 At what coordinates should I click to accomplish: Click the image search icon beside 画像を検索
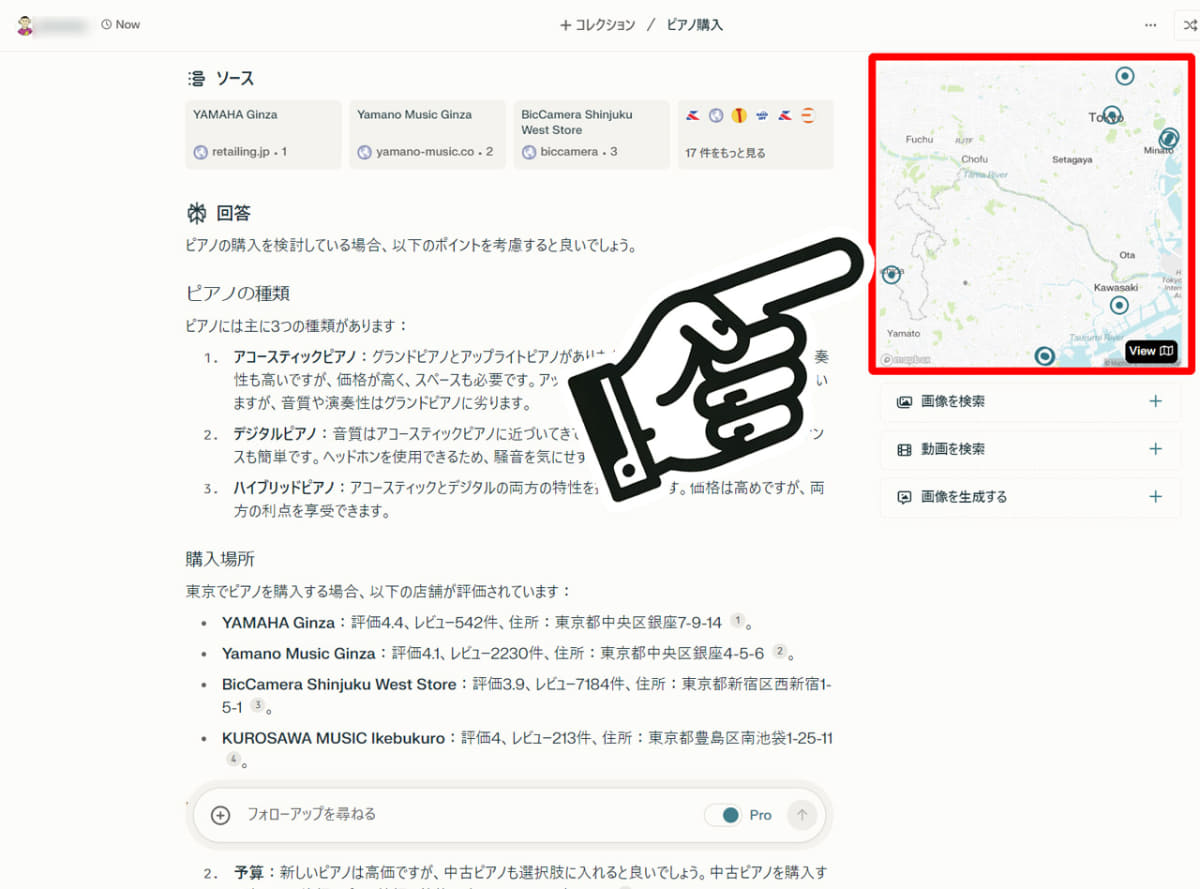(x=903, y=401)
